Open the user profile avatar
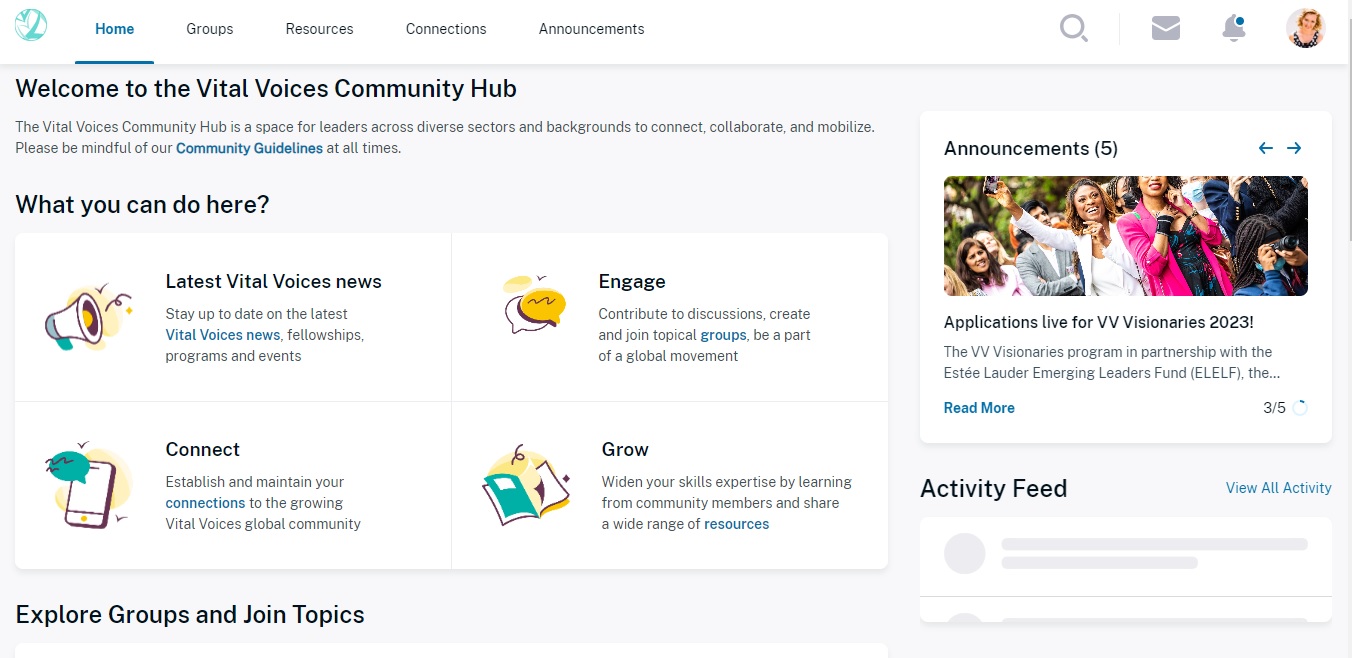Screen dimensions: 1352x658 pyautogui.click(x=1305, y=28)
